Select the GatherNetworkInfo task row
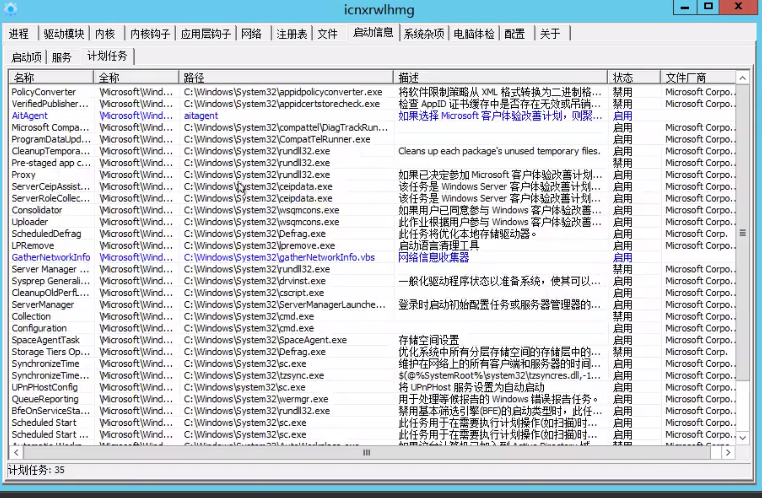Image resolution: width=762 pixels, height=498 pixels. 50,257
